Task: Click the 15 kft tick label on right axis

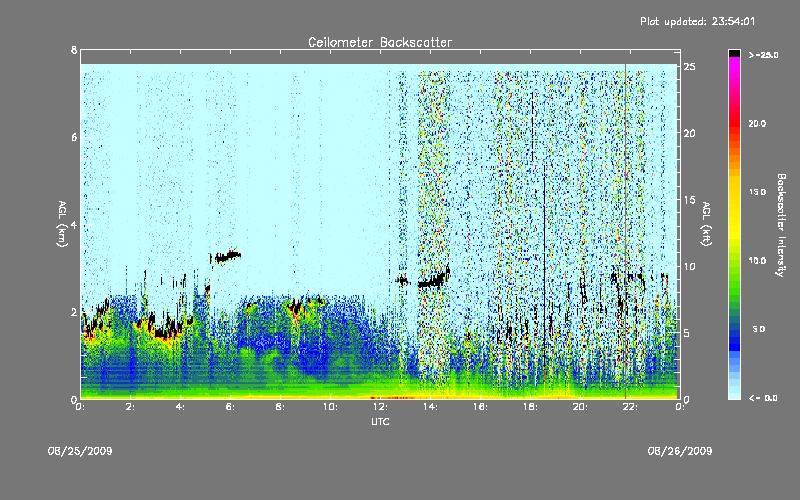Action: 689,200
